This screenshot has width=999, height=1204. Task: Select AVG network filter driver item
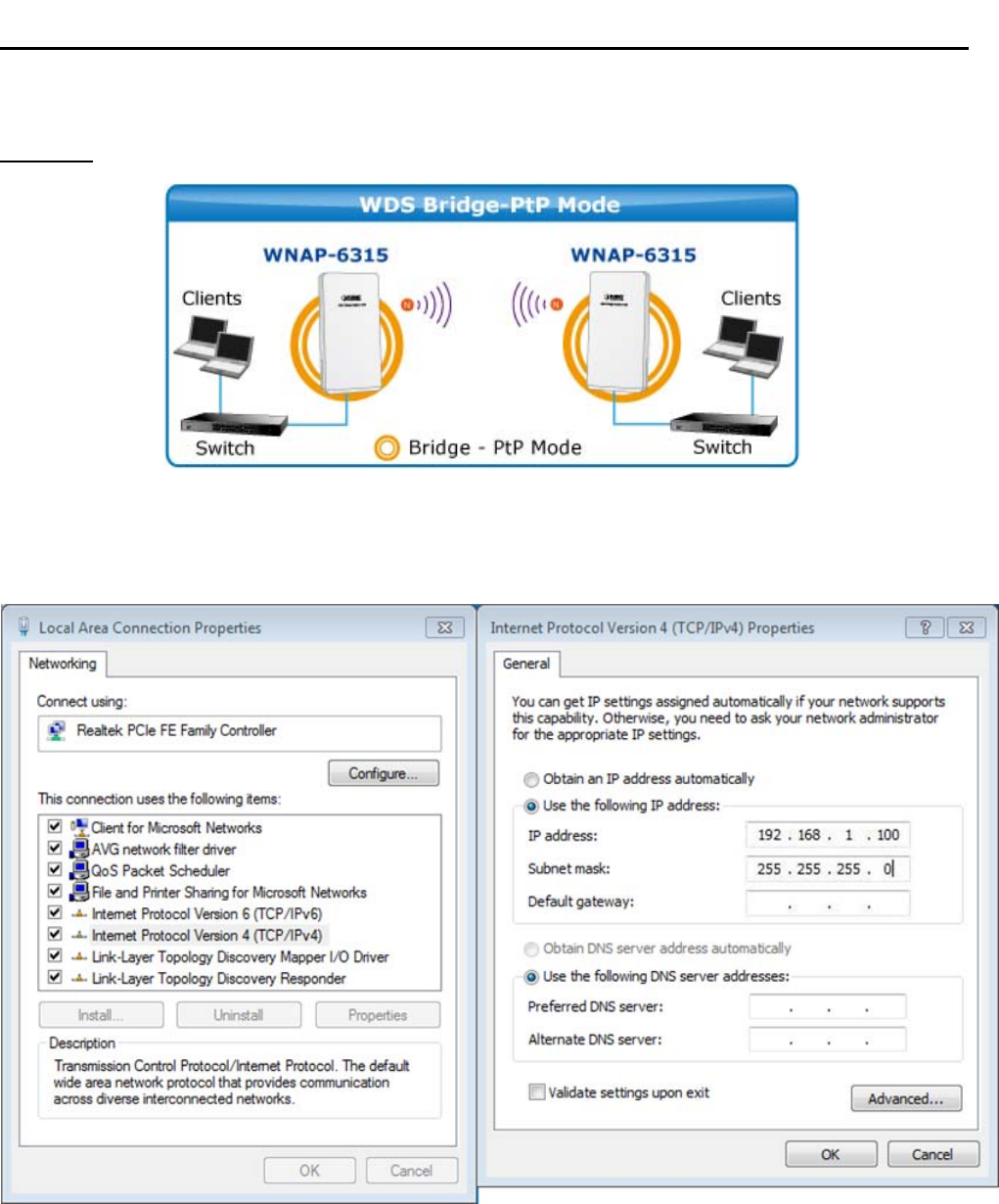coord(163,849)
